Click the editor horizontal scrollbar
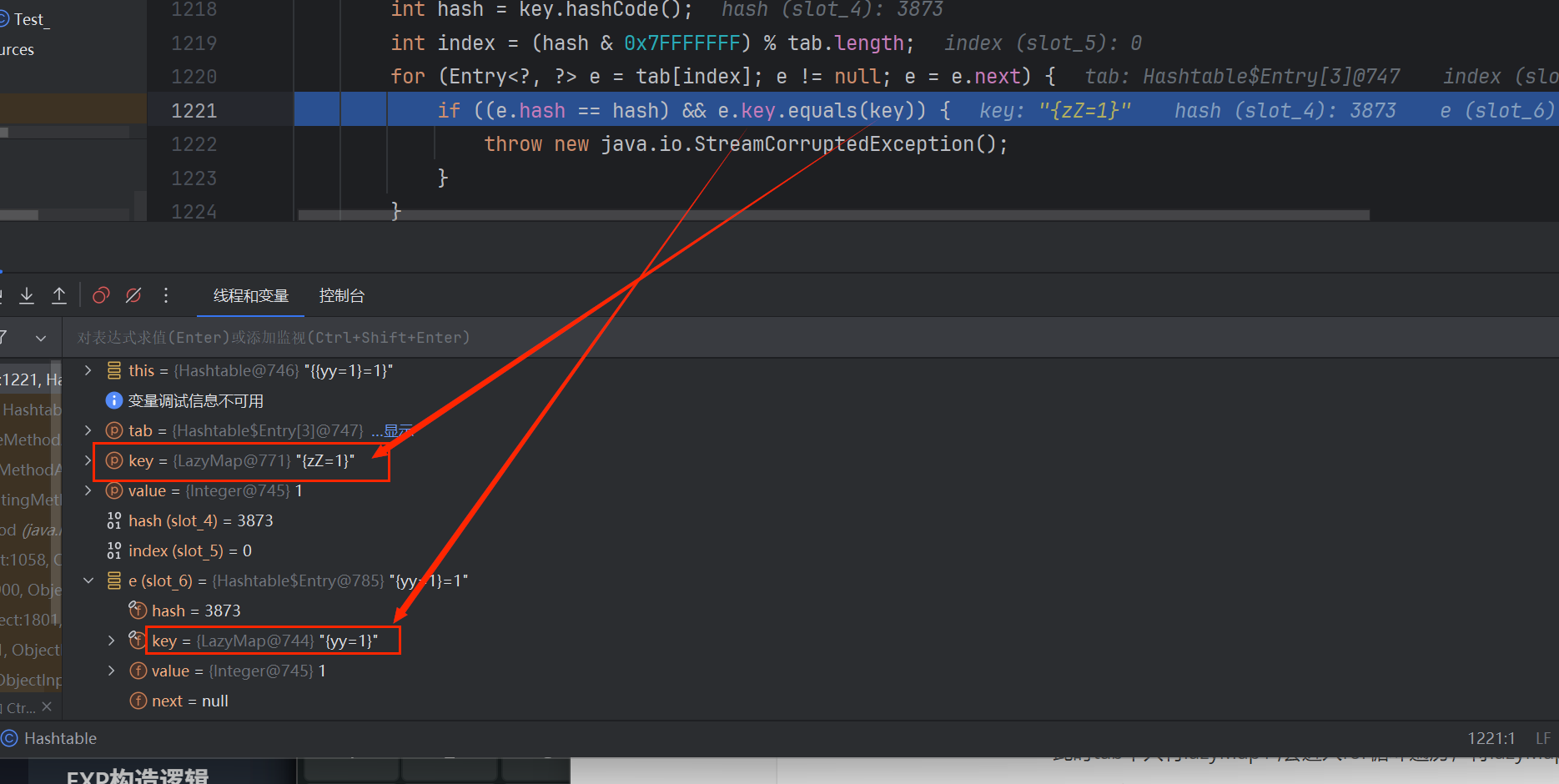Viewport: 1559px width, 784px height. (834, 215)
